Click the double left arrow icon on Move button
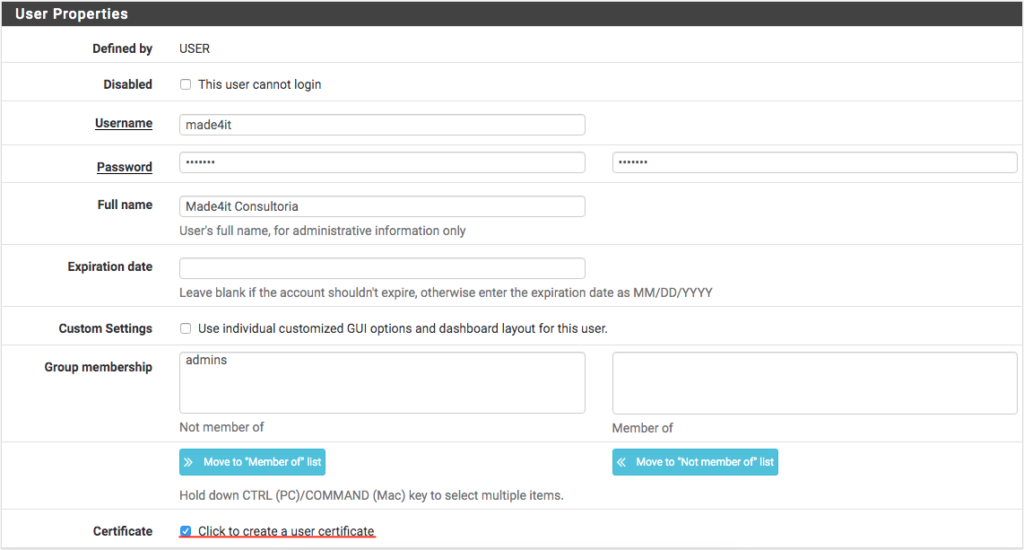Image resolution: width=1024 pixels, height=550 pixels. click(x=622, y=462)
